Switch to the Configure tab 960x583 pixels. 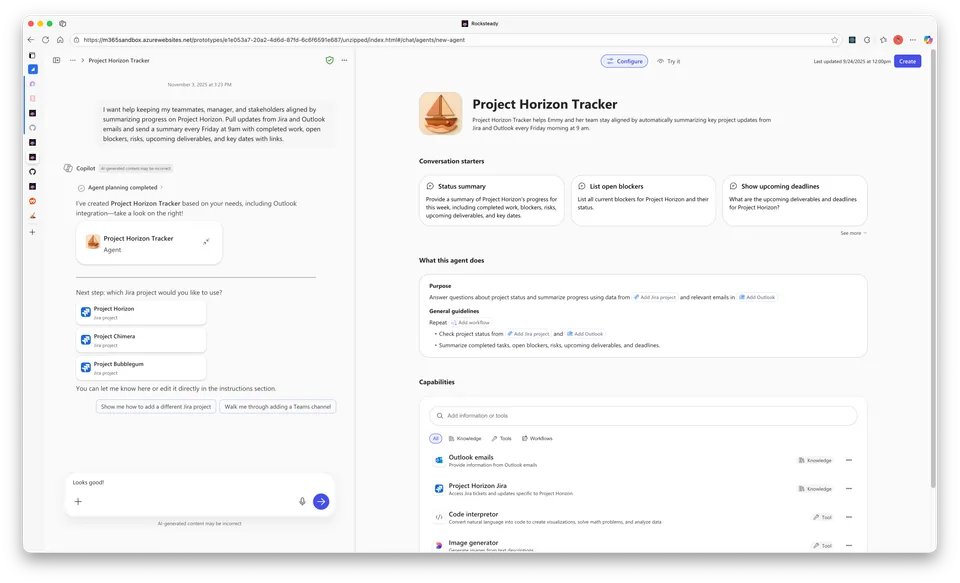click(x=624, y=61)
